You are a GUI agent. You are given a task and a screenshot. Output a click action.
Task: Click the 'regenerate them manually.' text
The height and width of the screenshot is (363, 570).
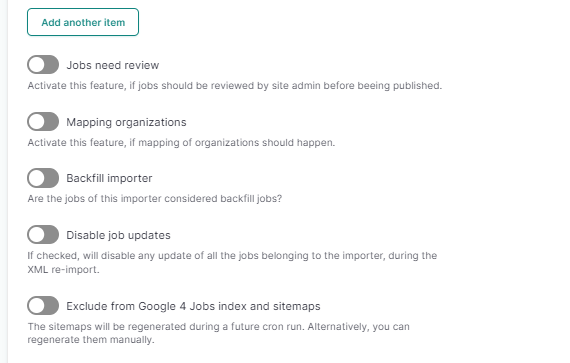(91, 340)
